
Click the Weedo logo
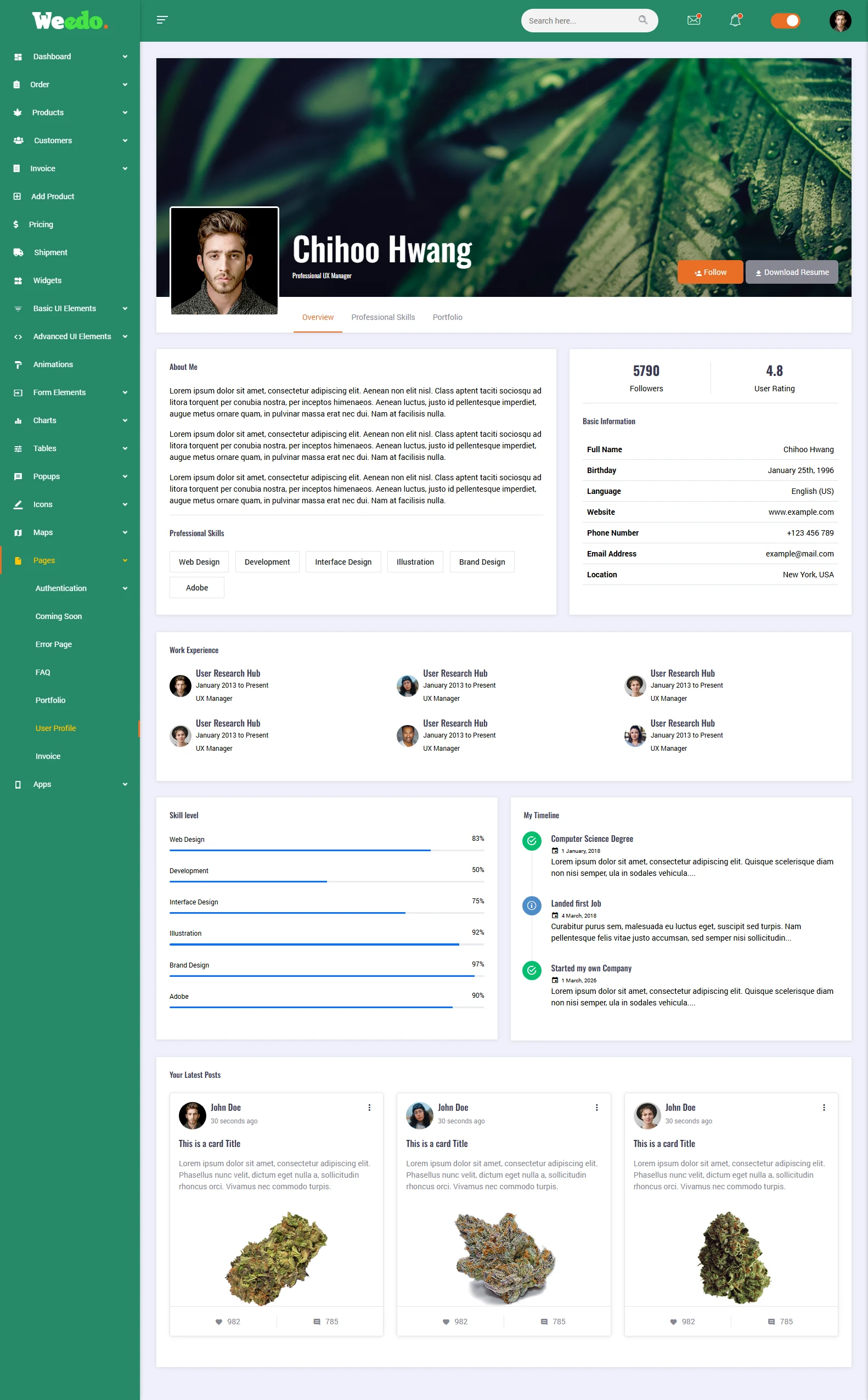click(x=70, y=21)
